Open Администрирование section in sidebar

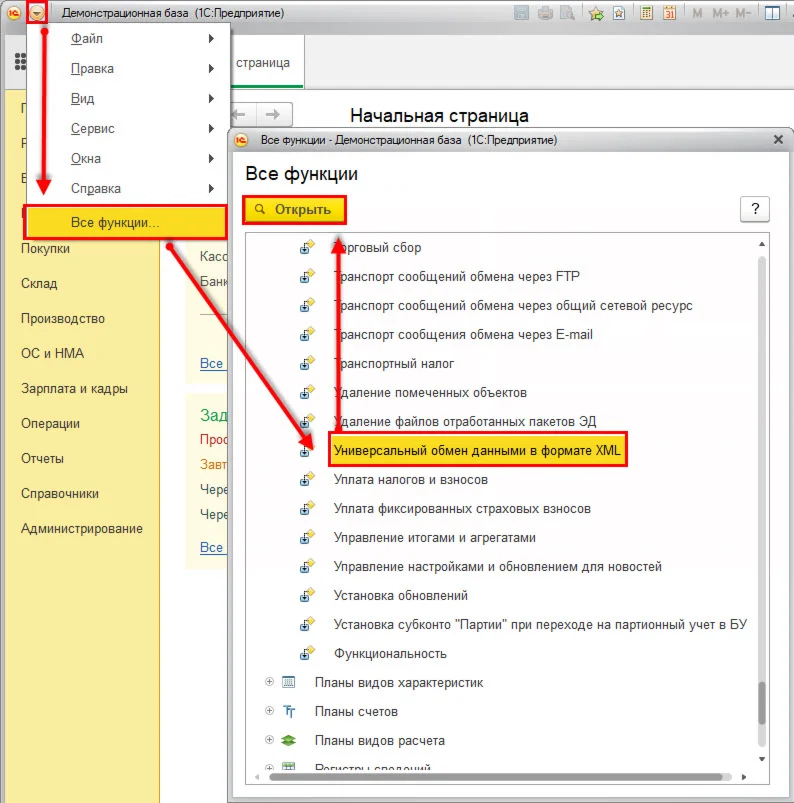click(82, 529)
